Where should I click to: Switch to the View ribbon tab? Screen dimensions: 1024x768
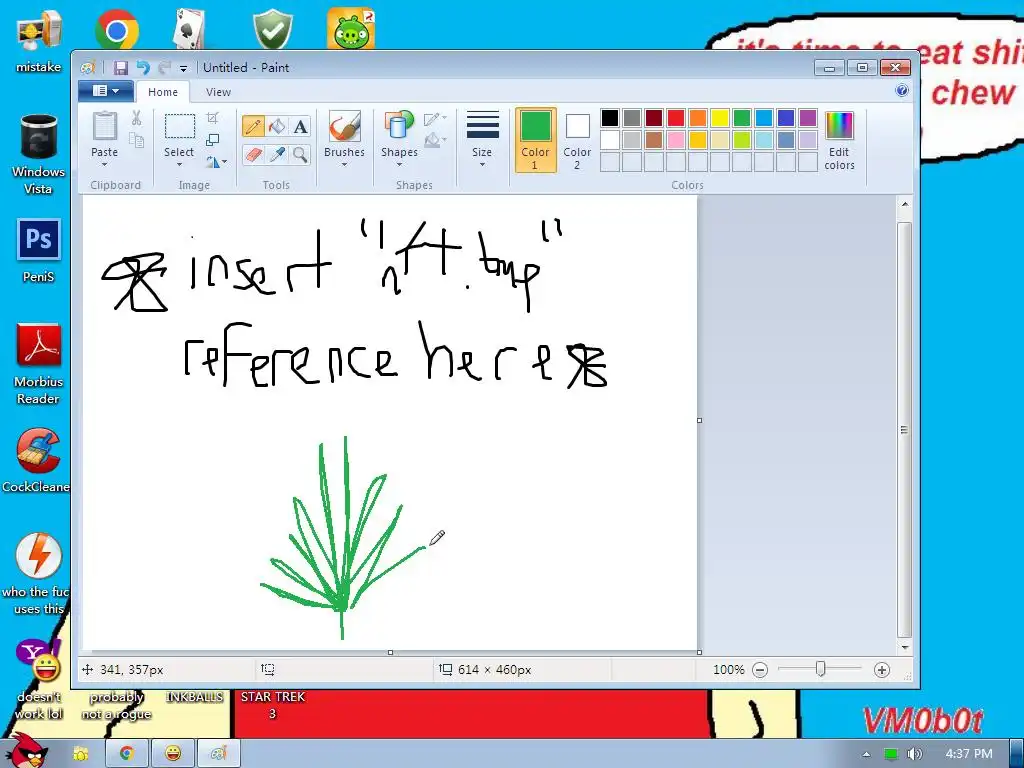pyautogui.click(x=218, y=92)
